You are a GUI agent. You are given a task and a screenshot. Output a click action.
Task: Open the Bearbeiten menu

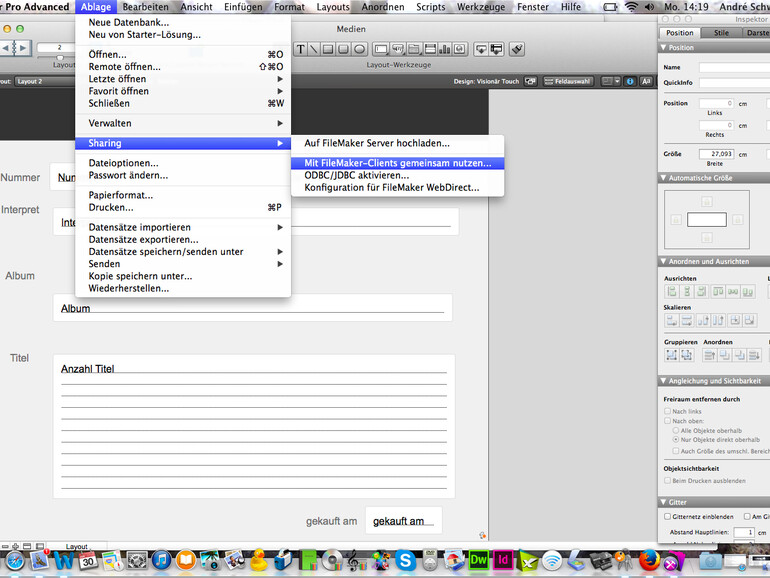[145, 7]
